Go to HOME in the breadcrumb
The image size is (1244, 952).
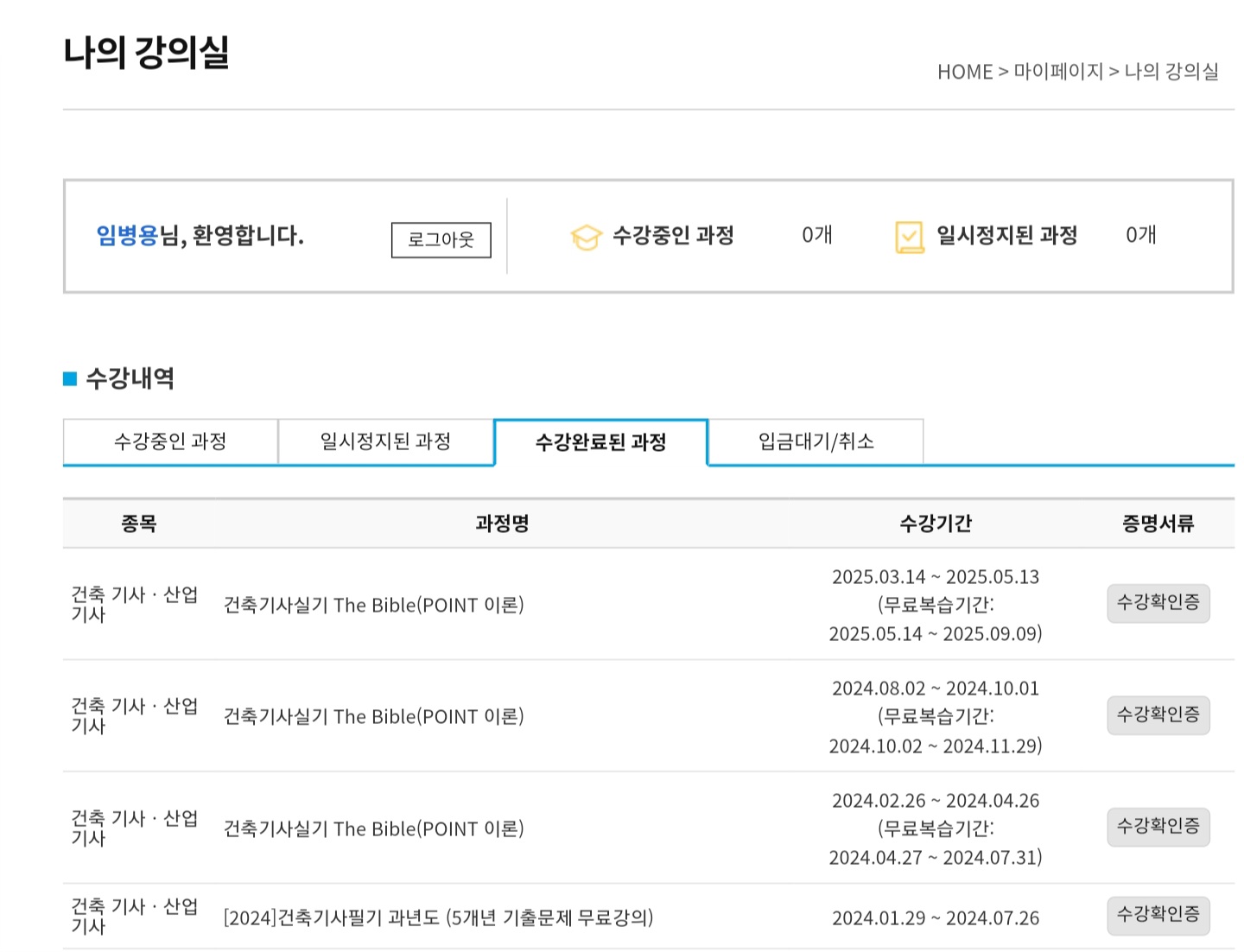click(x=964, y=72)
